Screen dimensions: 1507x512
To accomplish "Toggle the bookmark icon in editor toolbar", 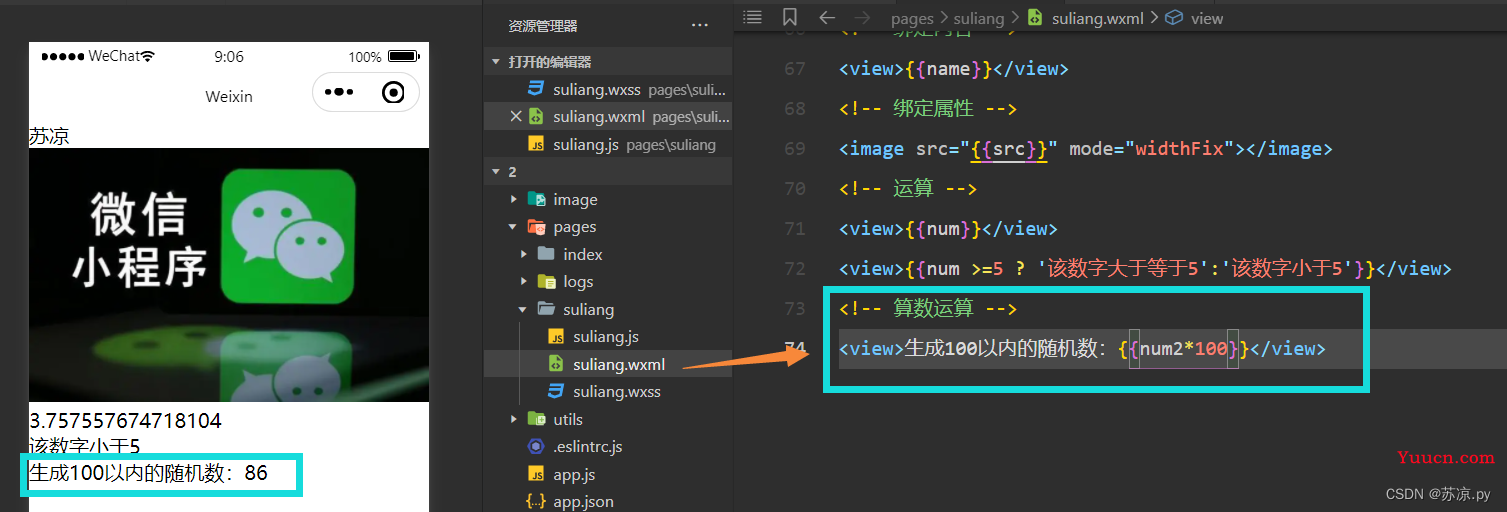I will click(790, 17).
